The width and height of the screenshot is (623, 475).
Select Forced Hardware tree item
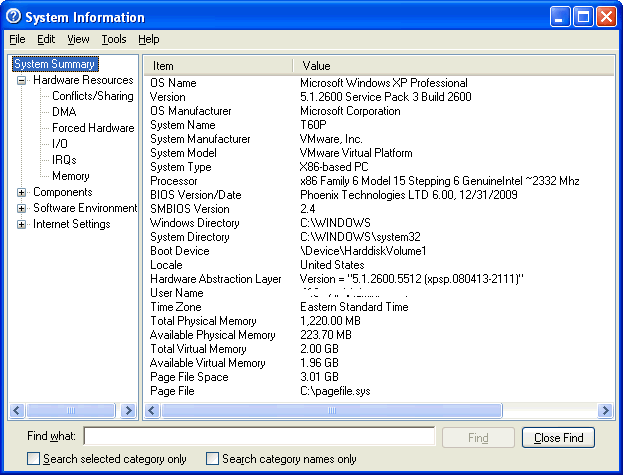(x=93, y=128)
